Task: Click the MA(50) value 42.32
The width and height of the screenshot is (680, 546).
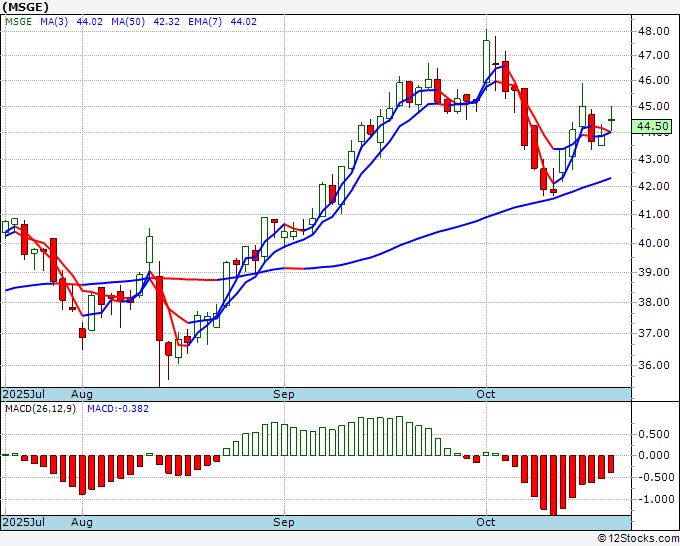Action: [167, 21]
